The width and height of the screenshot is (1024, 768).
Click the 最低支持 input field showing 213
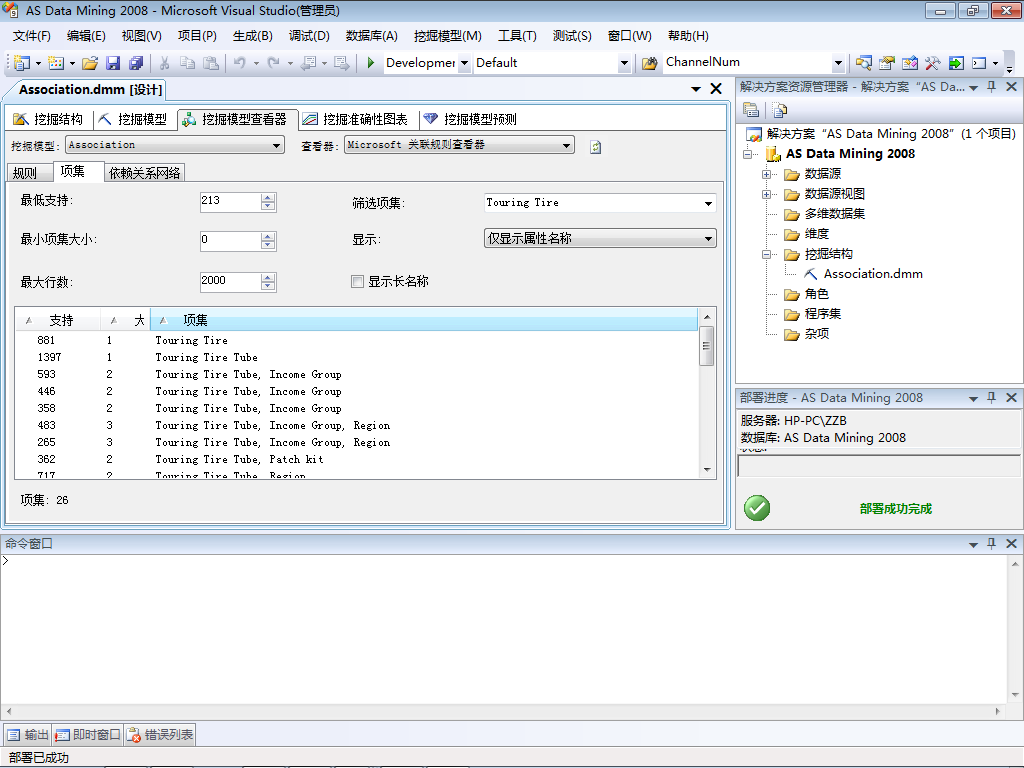[x=231, y=202]
